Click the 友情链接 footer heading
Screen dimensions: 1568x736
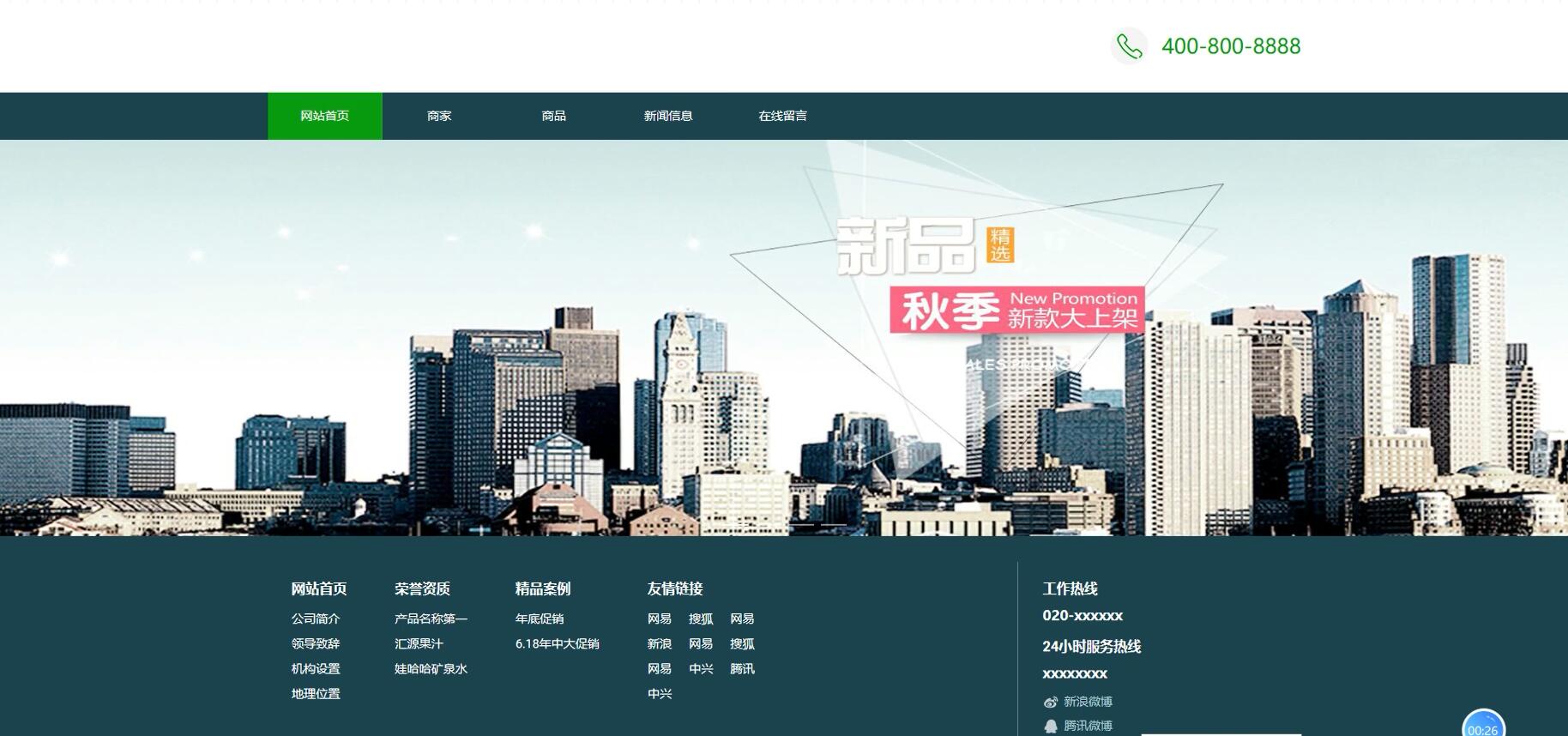click(675, 588)
